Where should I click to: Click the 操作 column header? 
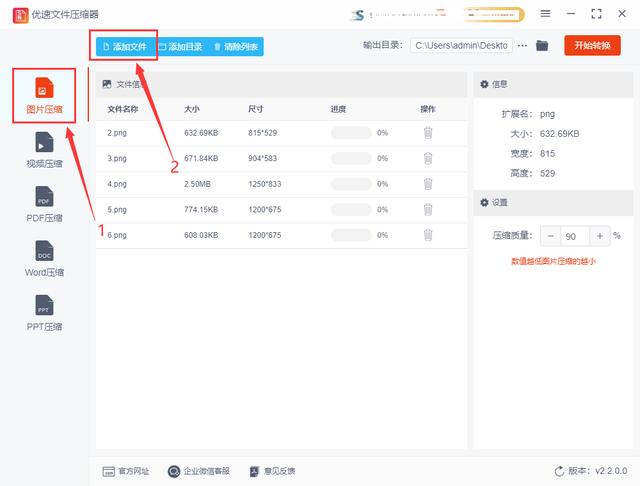(x=428, y=109)
